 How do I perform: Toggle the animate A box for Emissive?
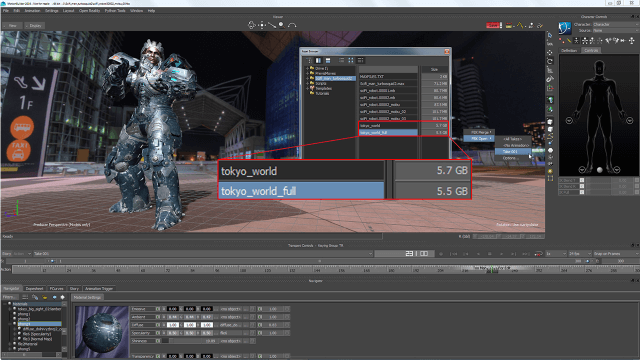pos(158,309)
